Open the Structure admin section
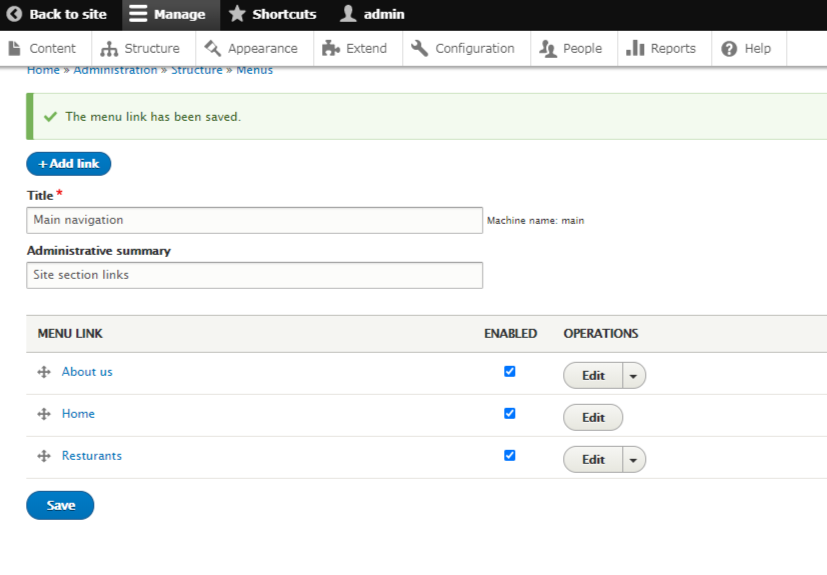Image resolution: width=827 pixels, height=575 pixels. click(140, 48)
